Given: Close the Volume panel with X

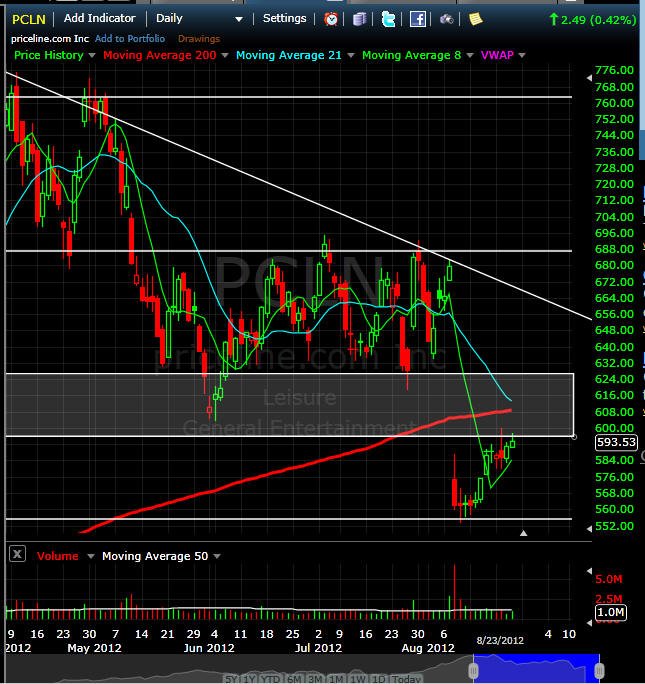Looking at the screenshot, I should click(17, 554).
